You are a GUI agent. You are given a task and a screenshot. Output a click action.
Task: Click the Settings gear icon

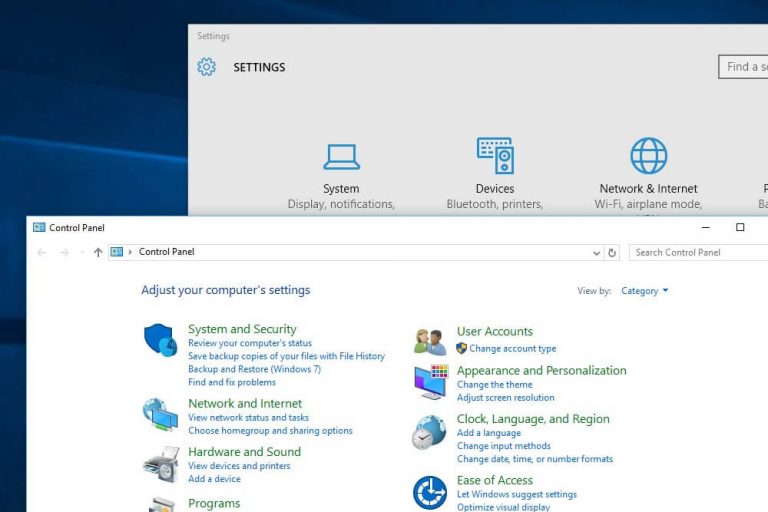pyautogui.click(x=206, y=67)
